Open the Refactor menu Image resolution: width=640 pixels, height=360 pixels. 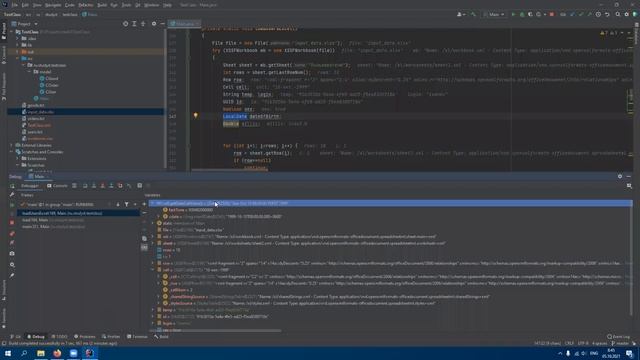pos(85,5)
